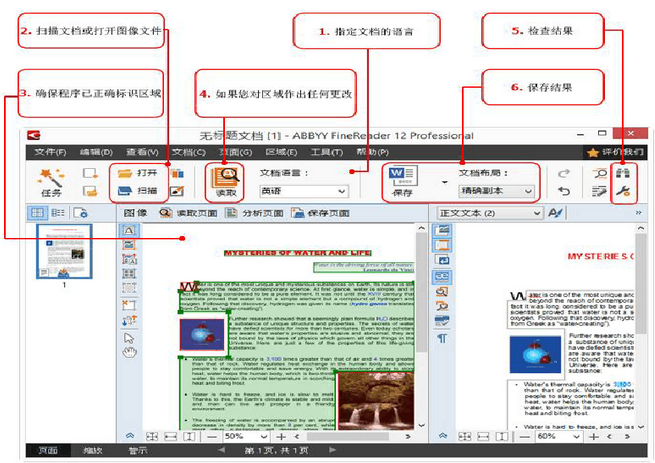
Task: Select the arrow pointer tool
Action: tap(129, 338)
